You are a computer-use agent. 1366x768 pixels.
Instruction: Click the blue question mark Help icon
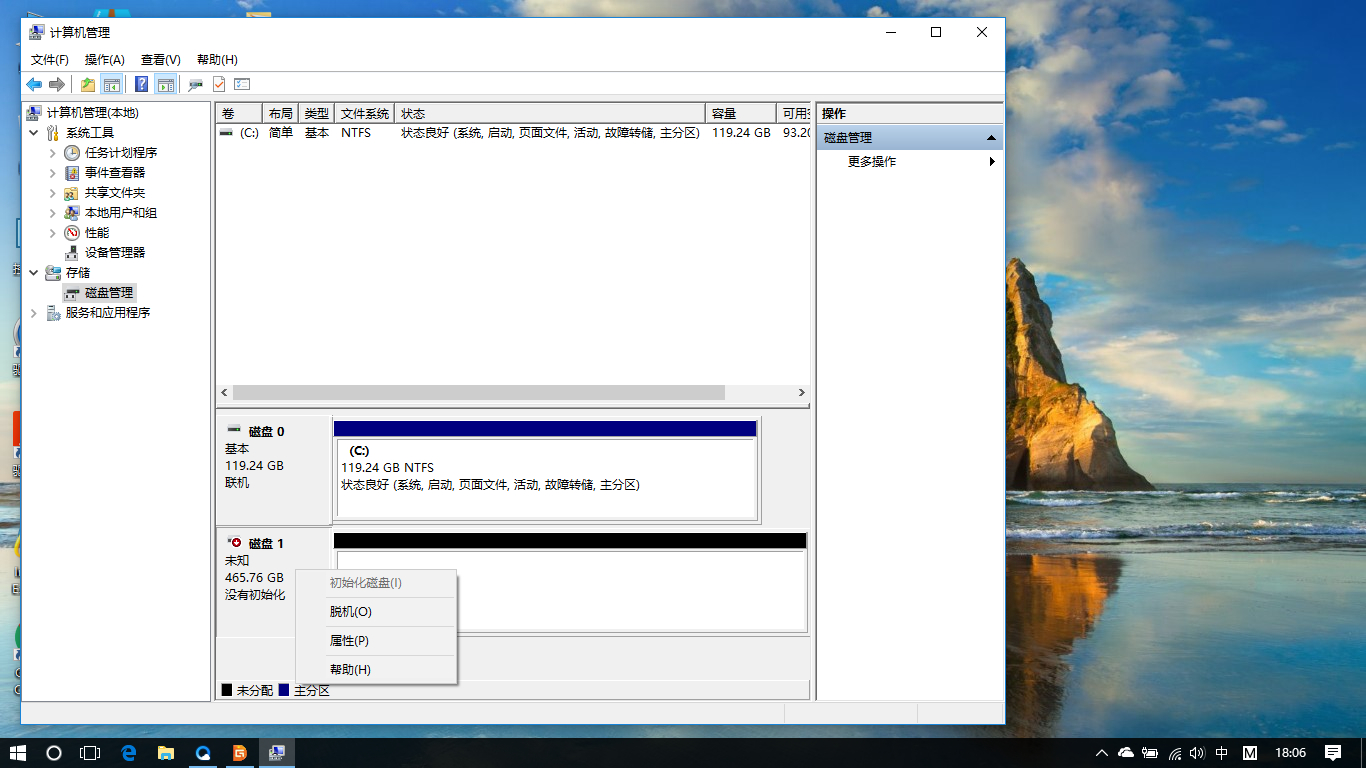(142, 85)
